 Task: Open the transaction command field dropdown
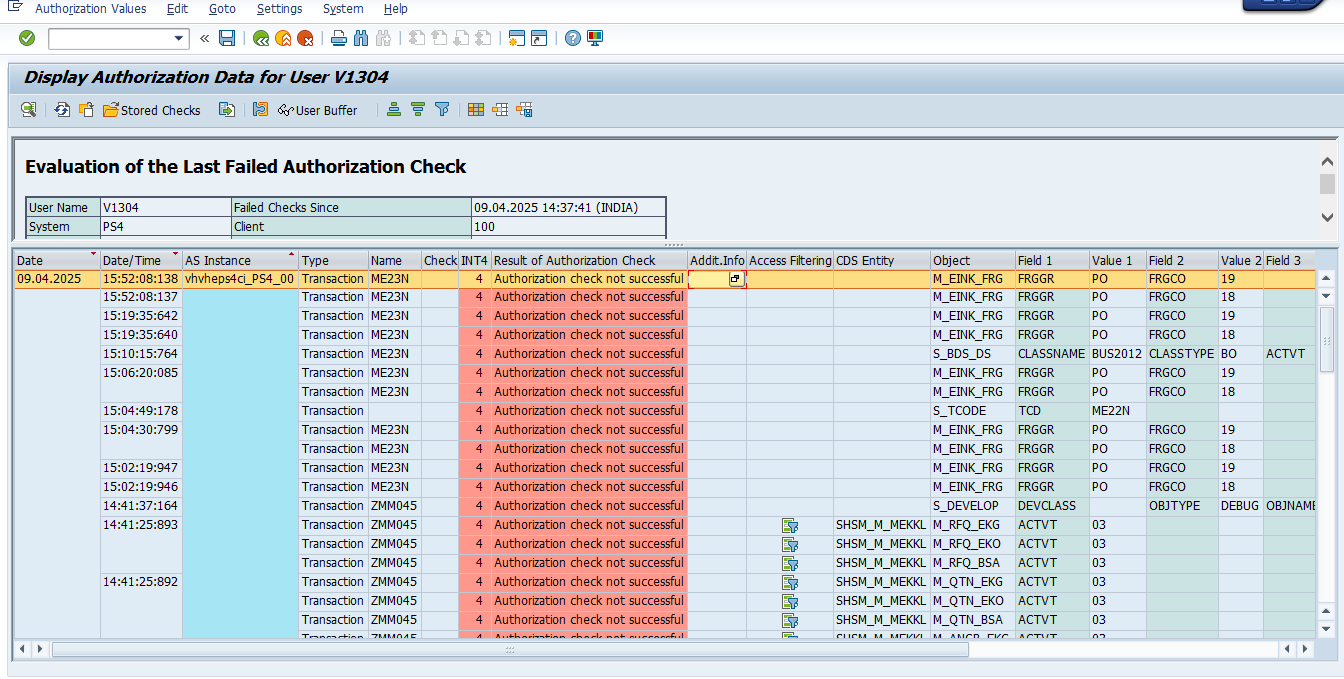[180, 38]
